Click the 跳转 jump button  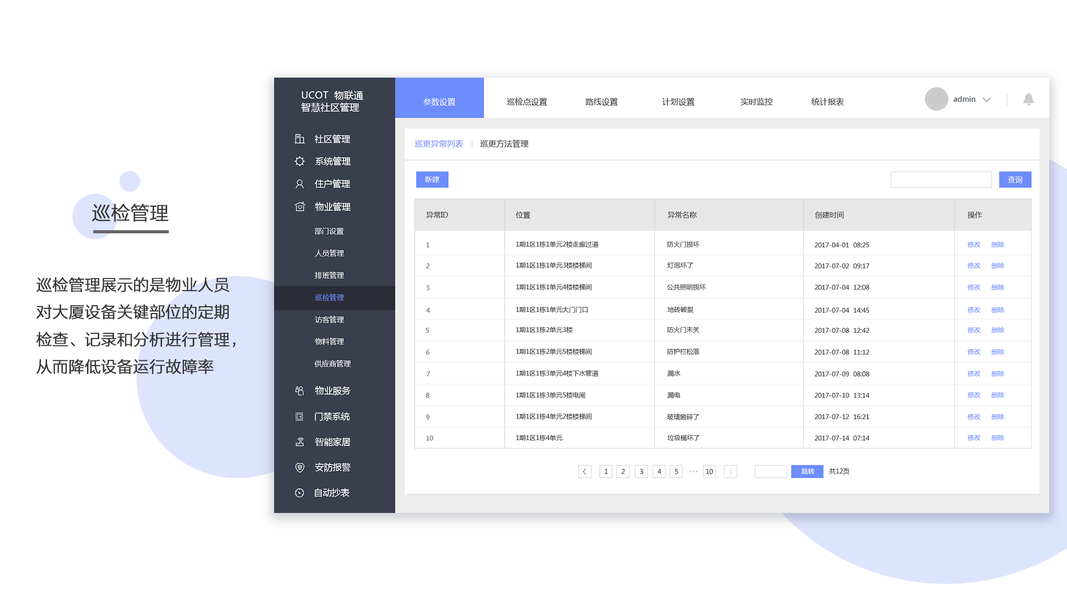pos(807,471)
